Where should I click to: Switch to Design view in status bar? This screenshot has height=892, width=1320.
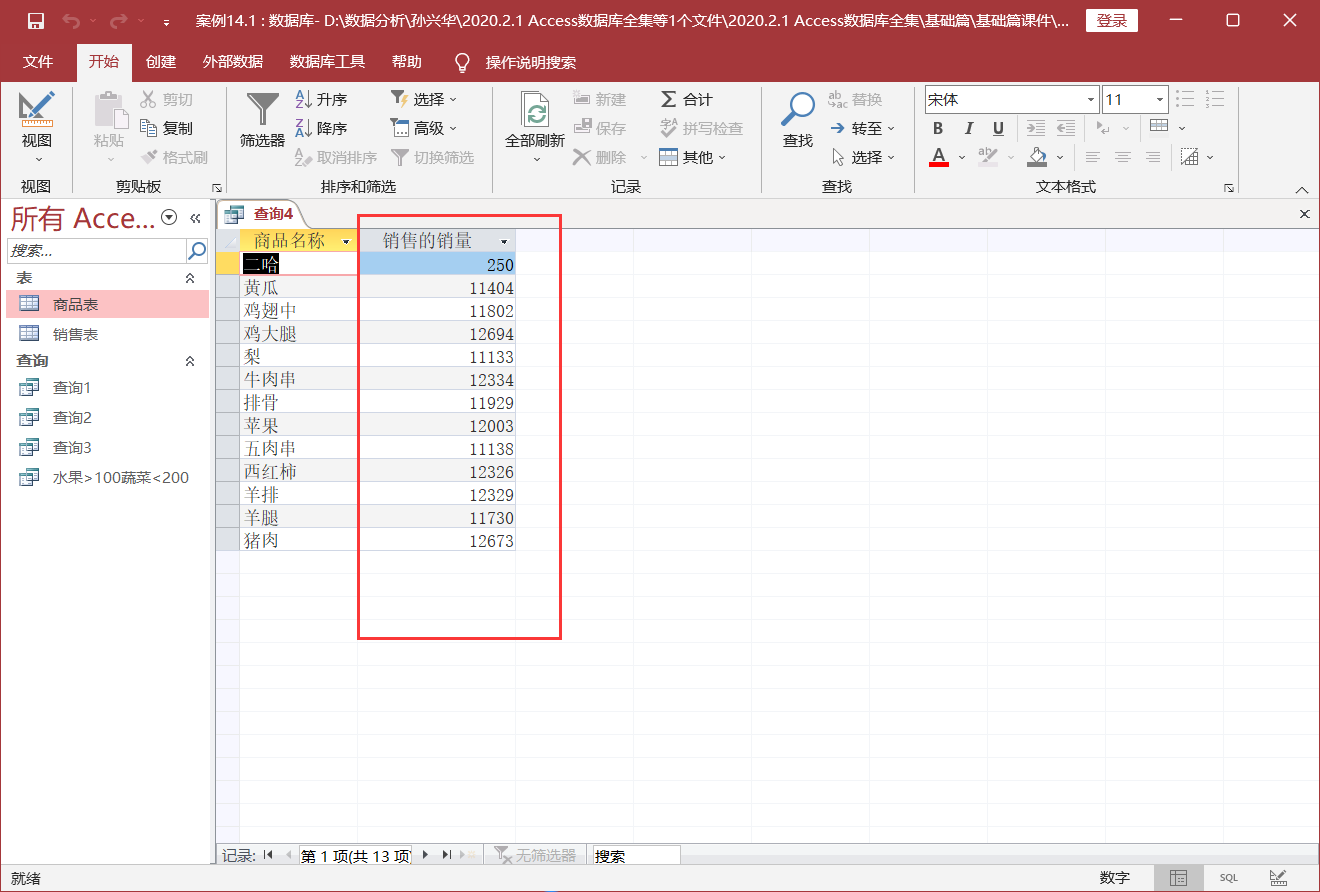pos(1278,878)
